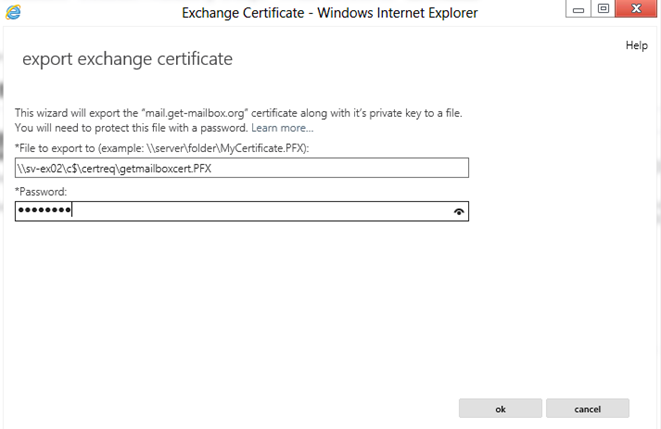Follow the Learn more link
The width and height of the screenshot is (661, 429).
282,128
